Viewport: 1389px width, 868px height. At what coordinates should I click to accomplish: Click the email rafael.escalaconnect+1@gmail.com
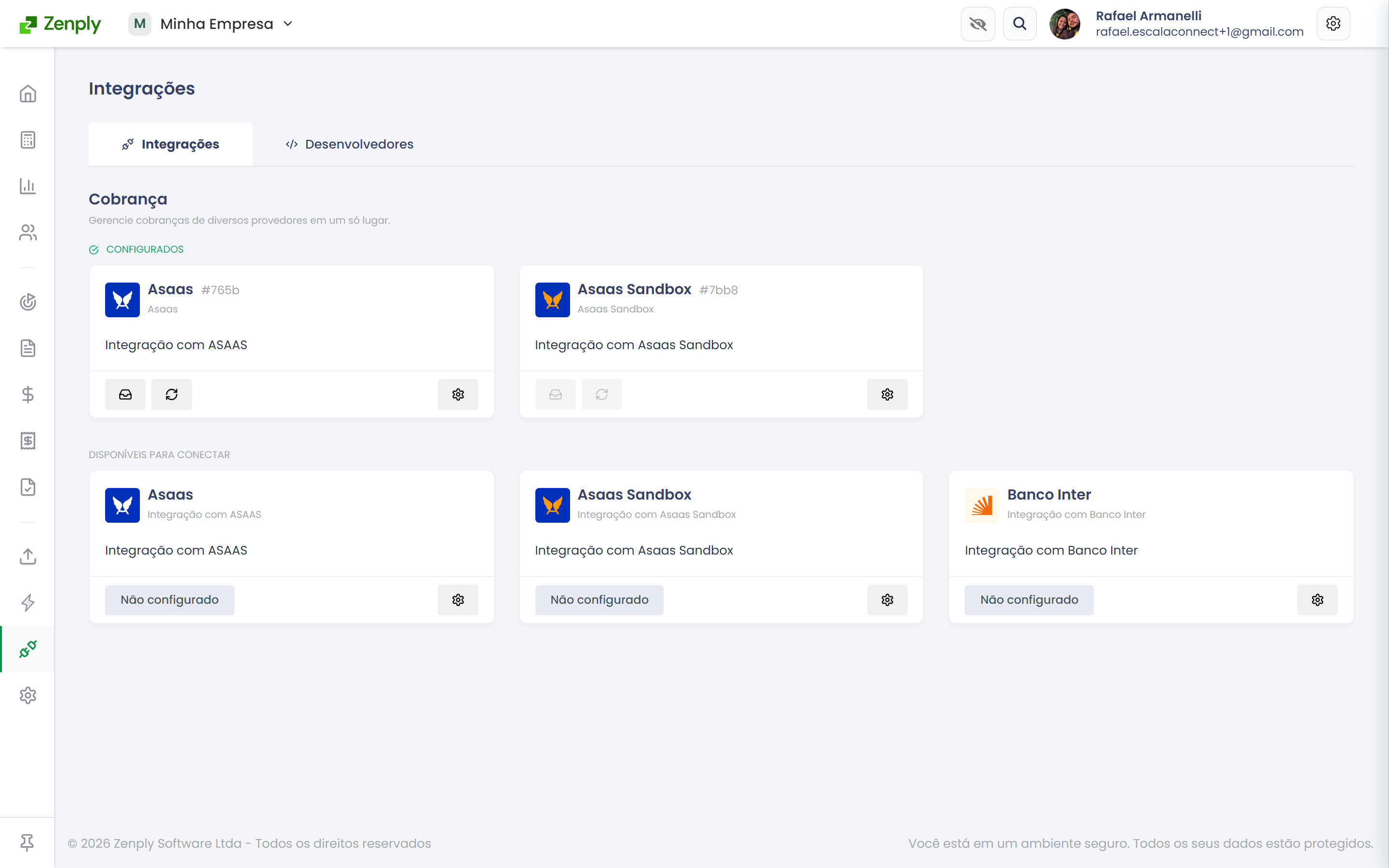pyautogui.click(x=1199, y=32)
